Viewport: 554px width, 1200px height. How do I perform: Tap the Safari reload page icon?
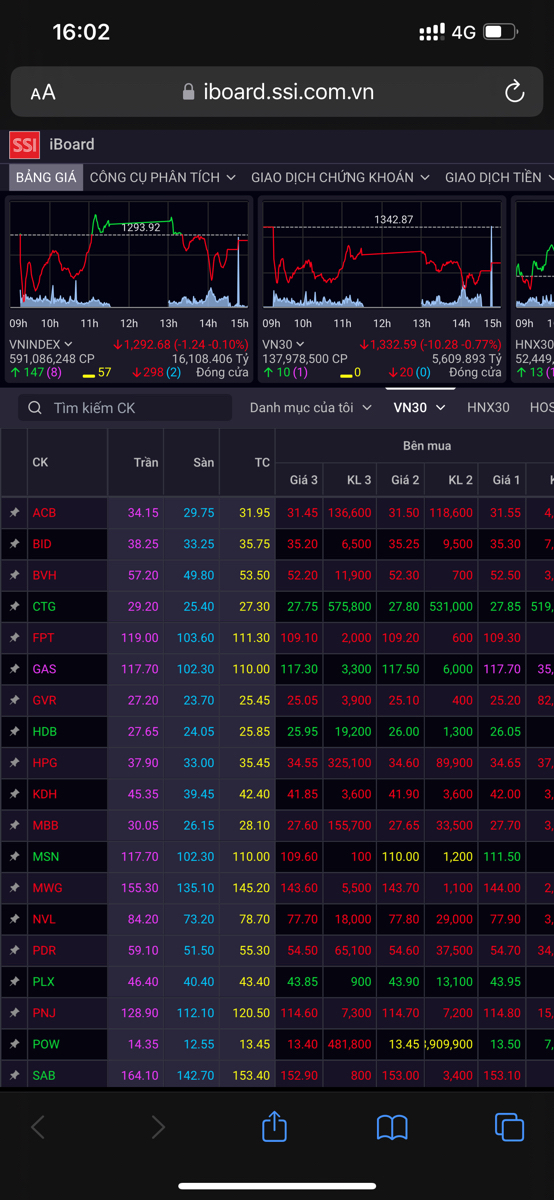(514, 92)
